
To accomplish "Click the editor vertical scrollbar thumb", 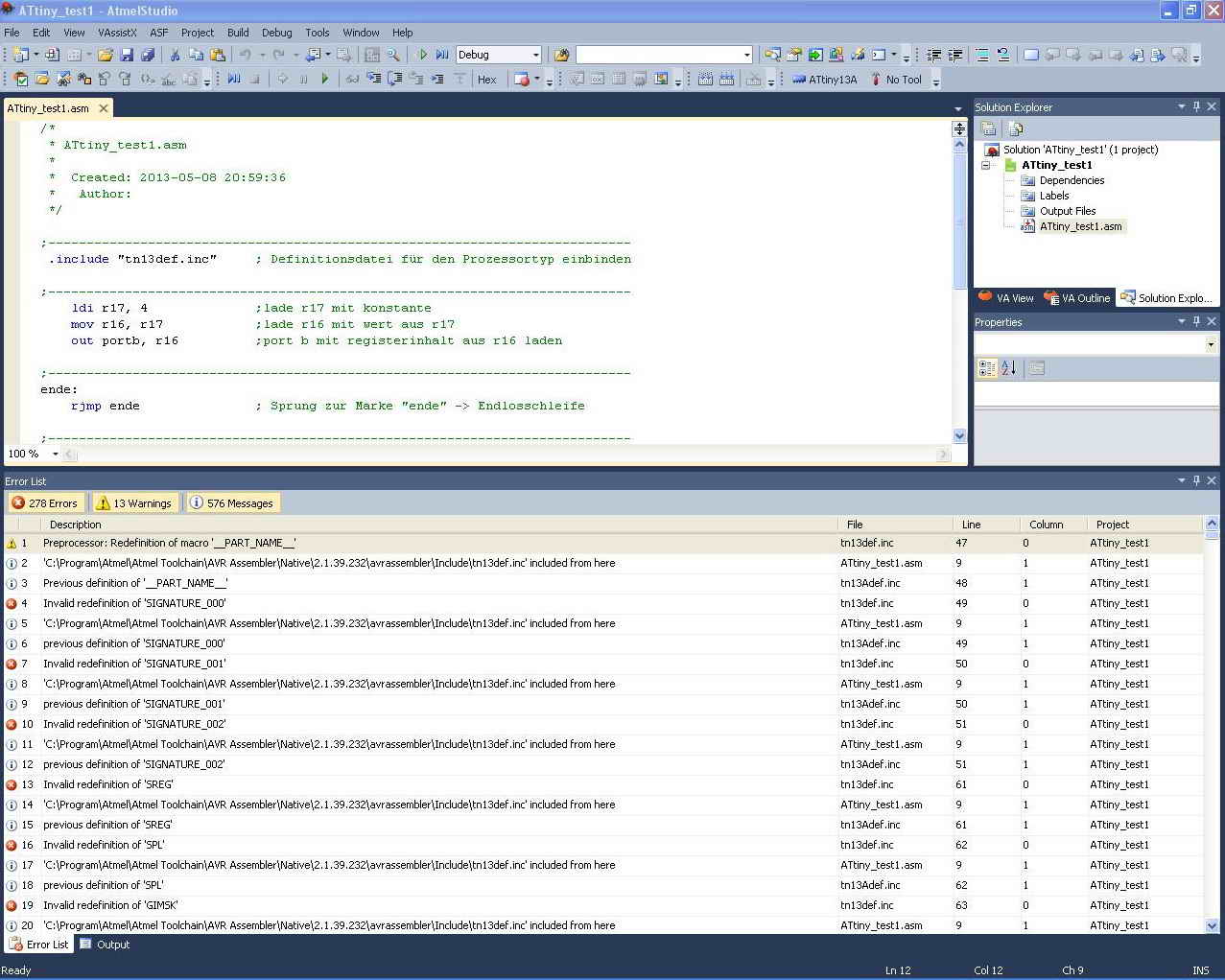I will [959, 221].
